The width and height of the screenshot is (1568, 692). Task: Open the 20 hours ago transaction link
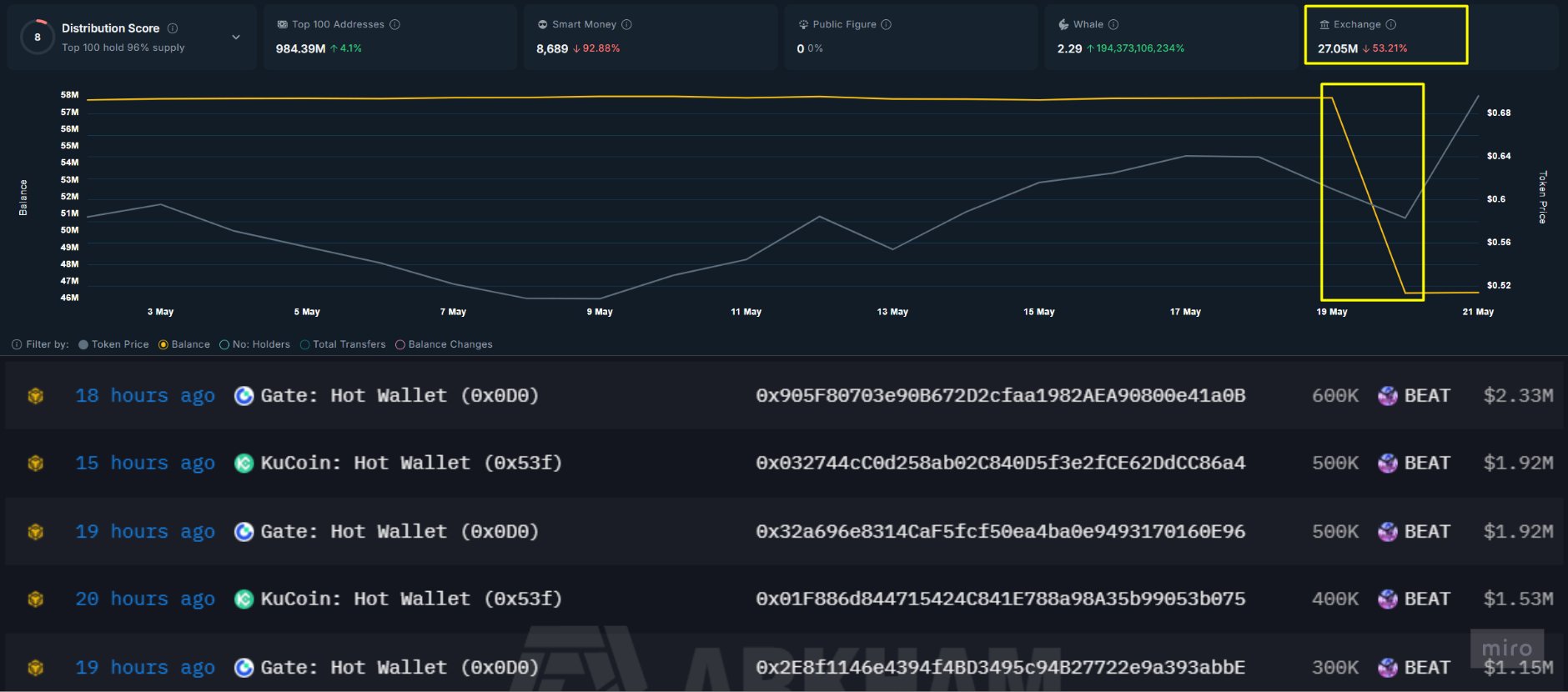pos(145,599)
